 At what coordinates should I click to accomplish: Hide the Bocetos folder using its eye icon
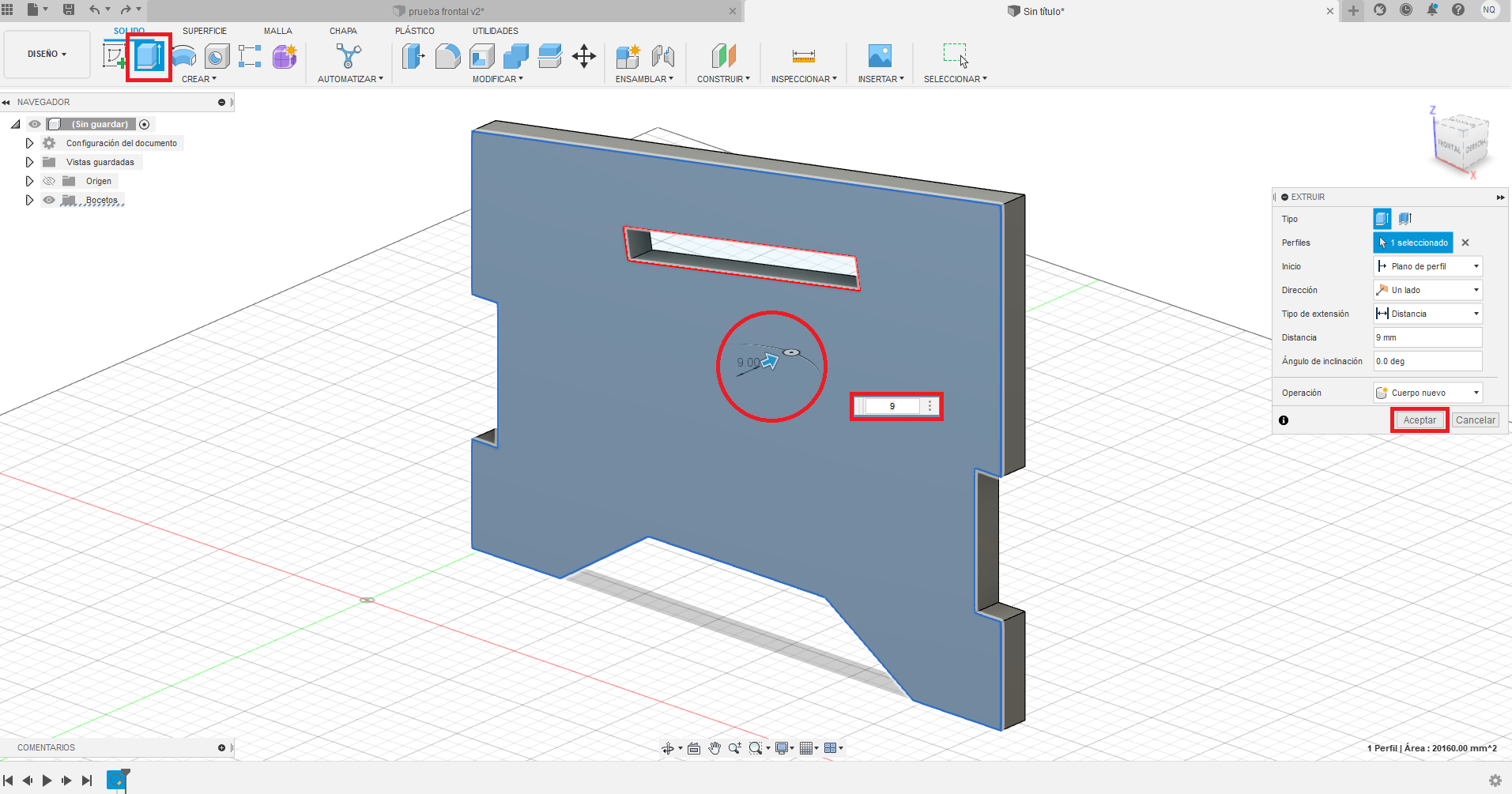tap(49, 200)
